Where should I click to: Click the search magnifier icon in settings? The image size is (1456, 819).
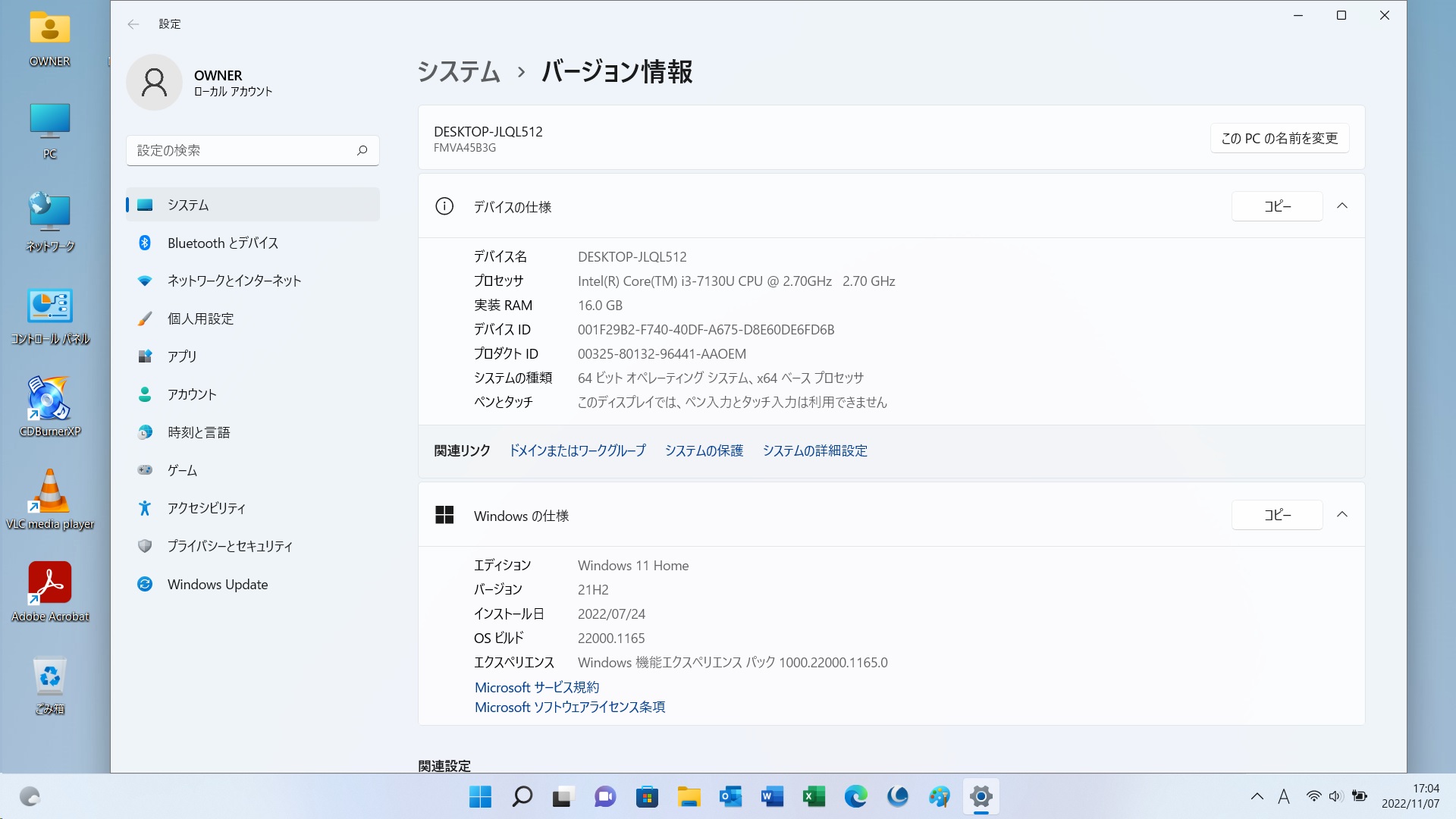(362, 150)
